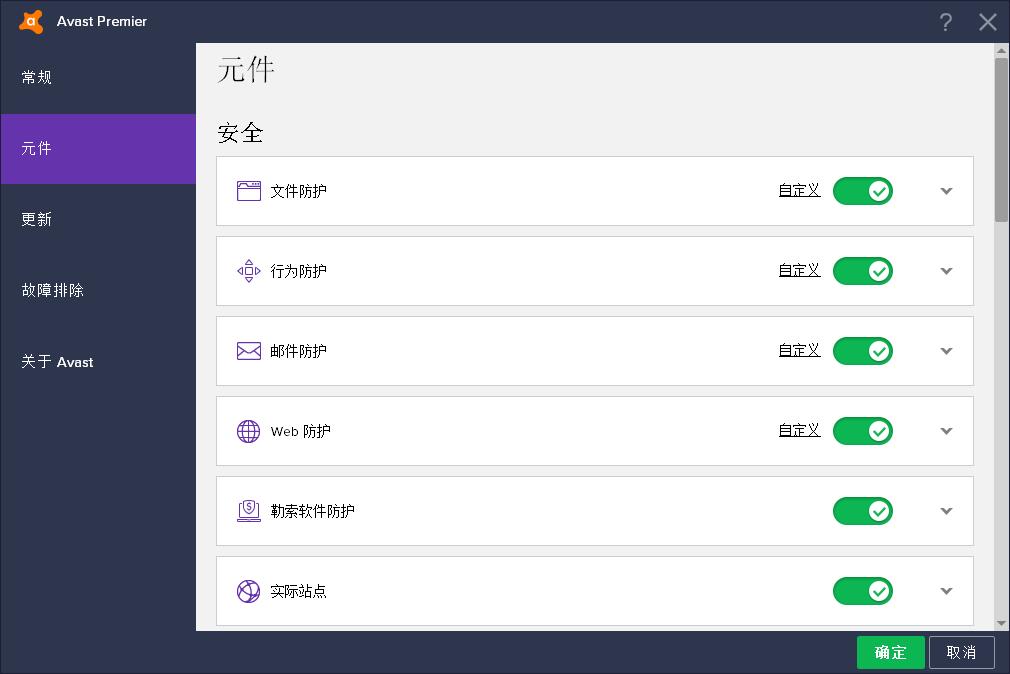Click the 文件防护 folder icon
The width and height of the screenshot is (1010, 674).
click(248, 191)
